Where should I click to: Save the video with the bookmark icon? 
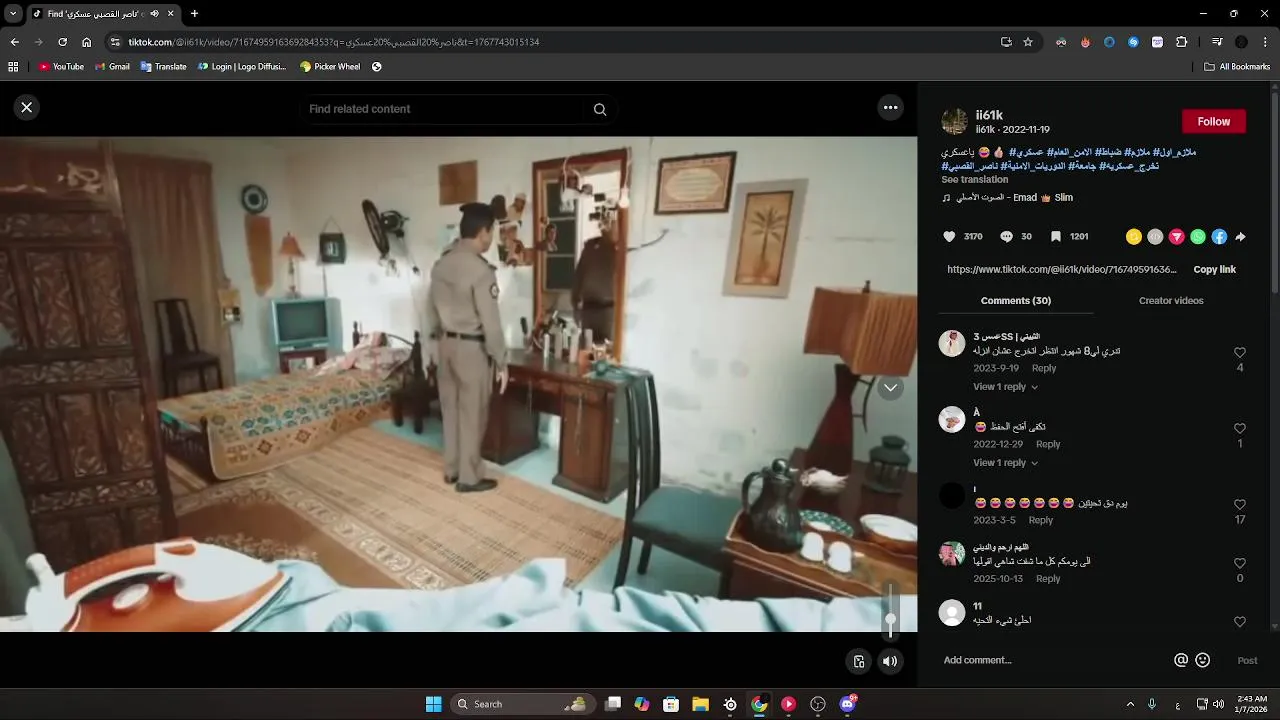pyautogui.click(x=1055, y=237)
